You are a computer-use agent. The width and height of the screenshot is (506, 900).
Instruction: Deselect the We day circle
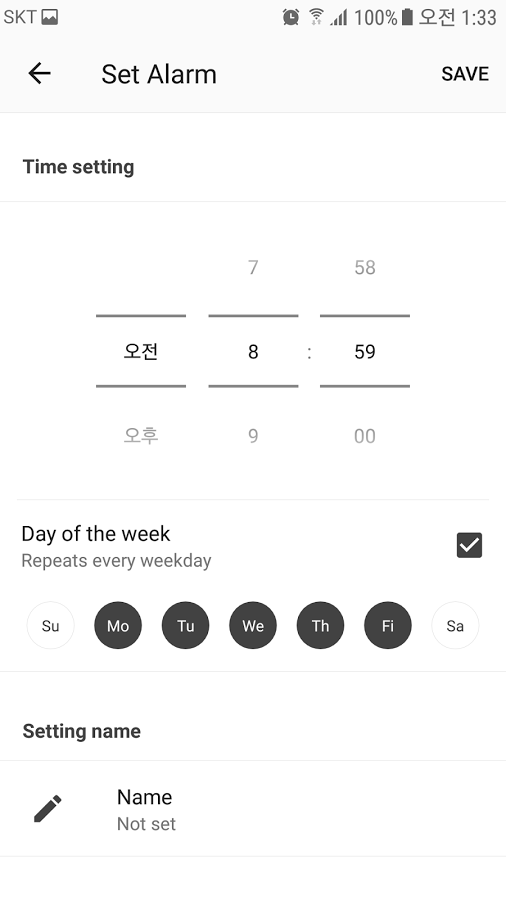pyautogui.click(x=253, y=625)
